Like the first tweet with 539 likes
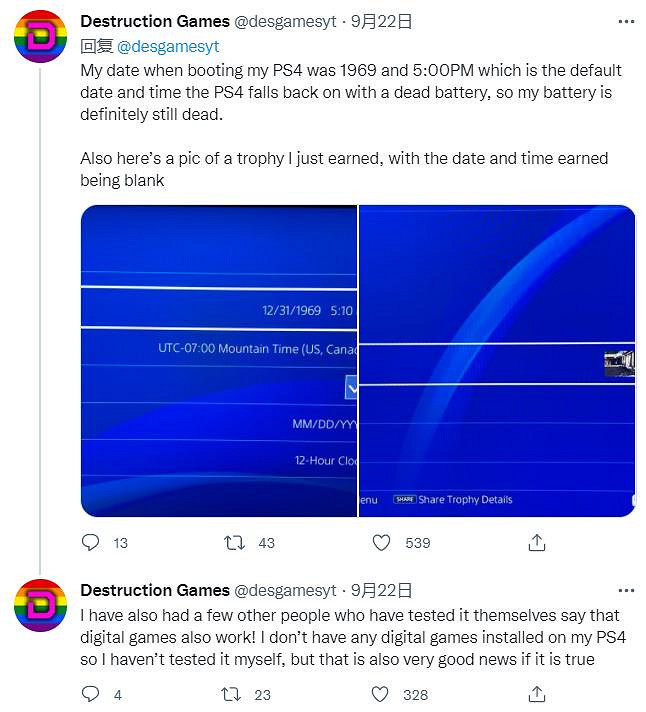 coord(381,542)
